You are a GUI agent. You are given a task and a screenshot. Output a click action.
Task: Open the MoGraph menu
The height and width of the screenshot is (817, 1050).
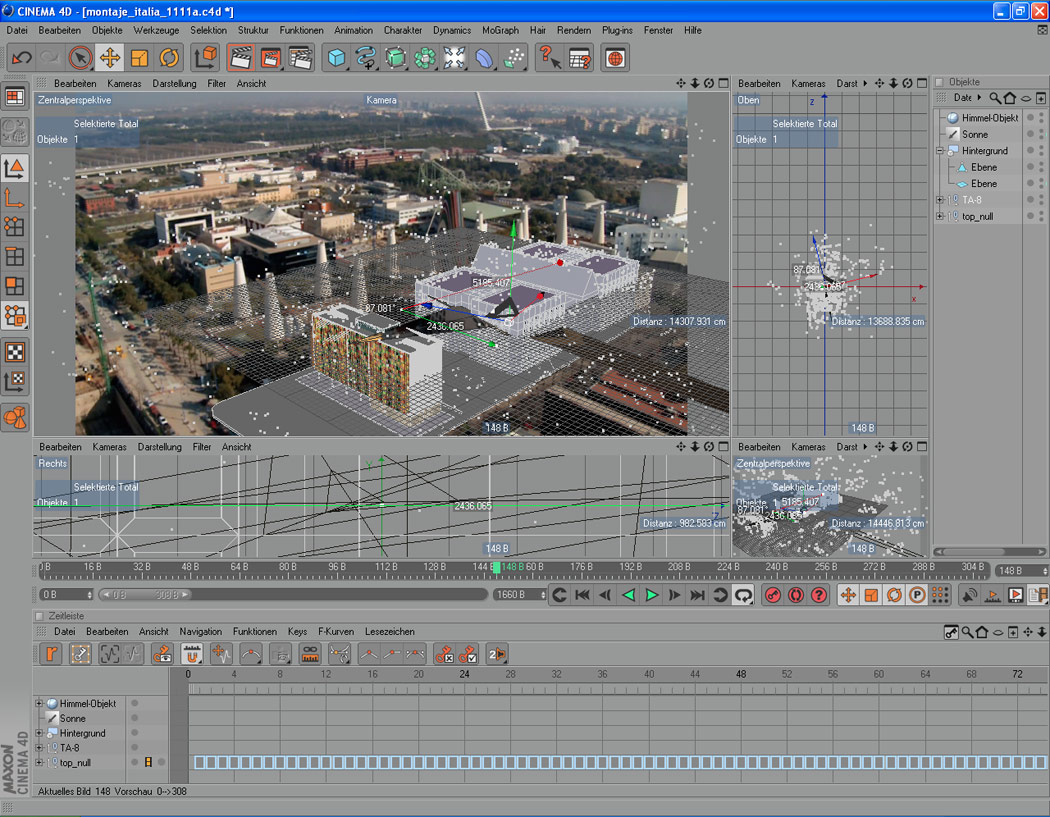tap(500, 30)
